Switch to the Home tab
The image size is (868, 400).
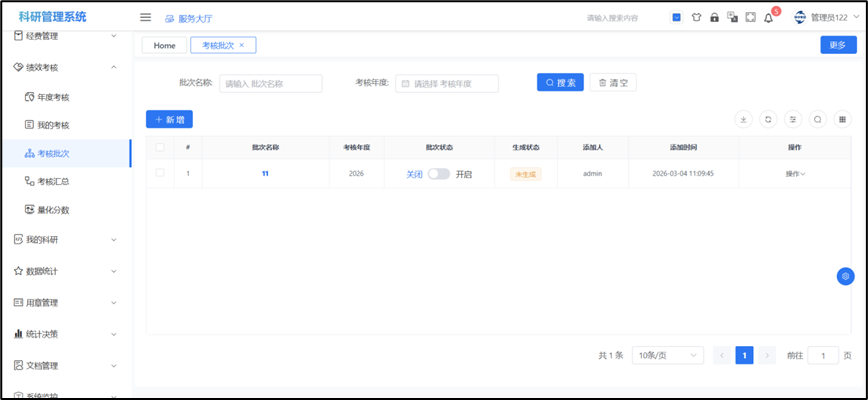coord(164,45)
